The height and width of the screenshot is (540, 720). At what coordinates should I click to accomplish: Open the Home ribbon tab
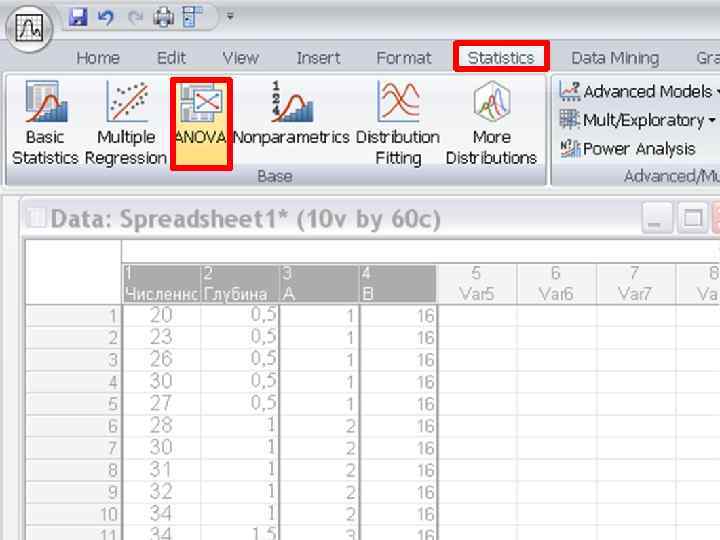(98, 58)
